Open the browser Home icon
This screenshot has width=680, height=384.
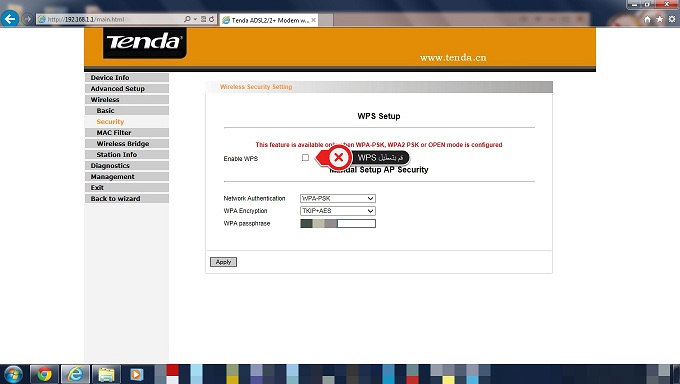[x=647, y=19]
